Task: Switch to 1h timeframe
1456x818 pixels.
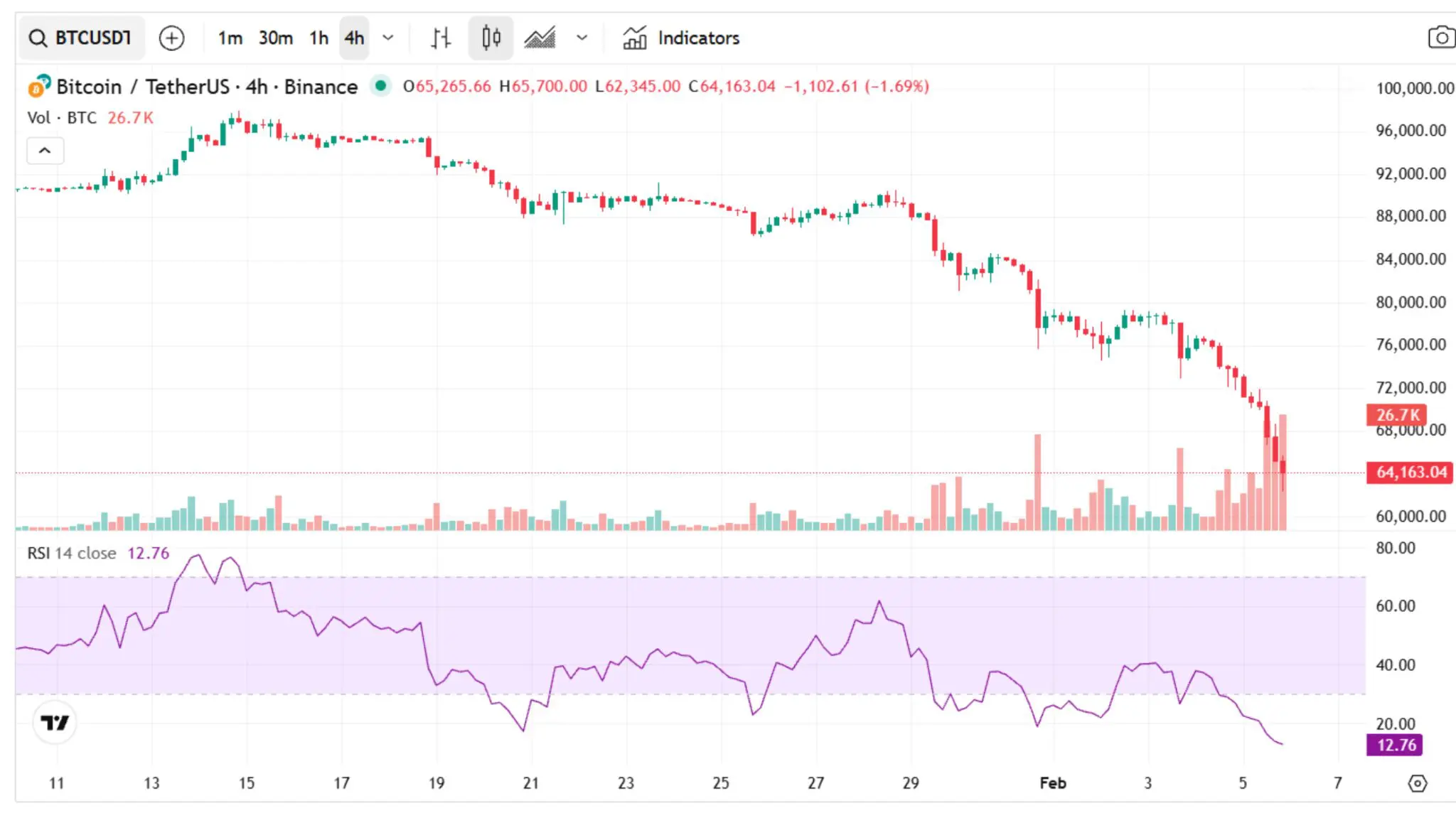Action: pos(318,38)
